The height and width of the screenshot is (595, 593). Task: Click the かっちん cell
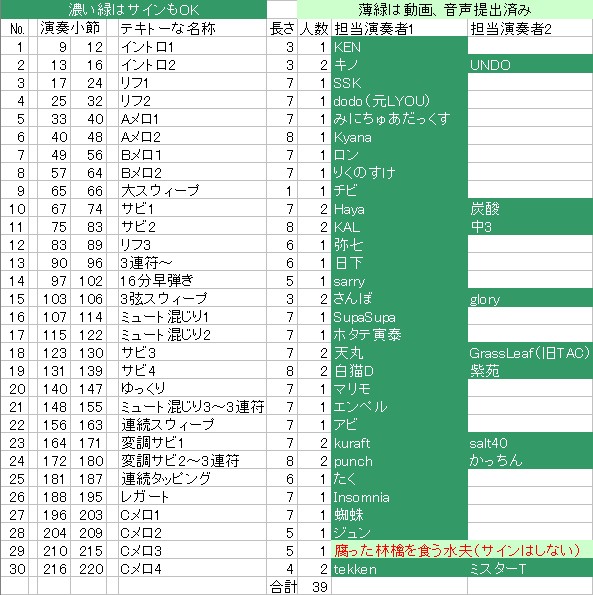click(530, 461)
